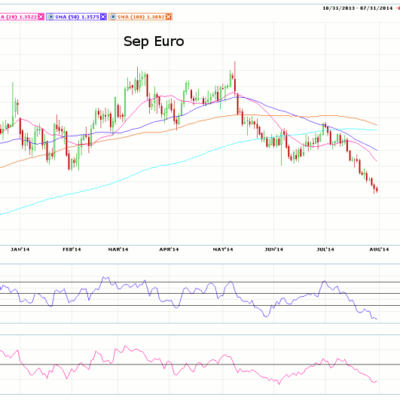Select the AUG'14 axis label
The width and height of the screenshot is (400, 400).
379,249
